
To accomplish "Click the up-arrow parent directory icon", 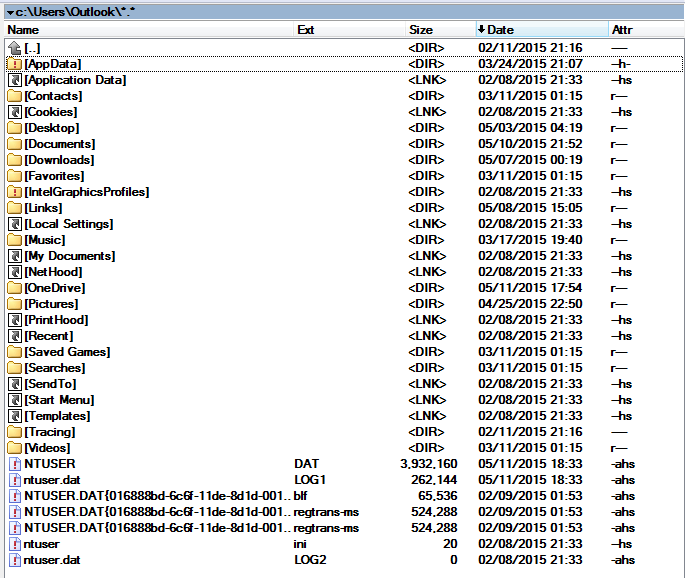I will [14, 48].
